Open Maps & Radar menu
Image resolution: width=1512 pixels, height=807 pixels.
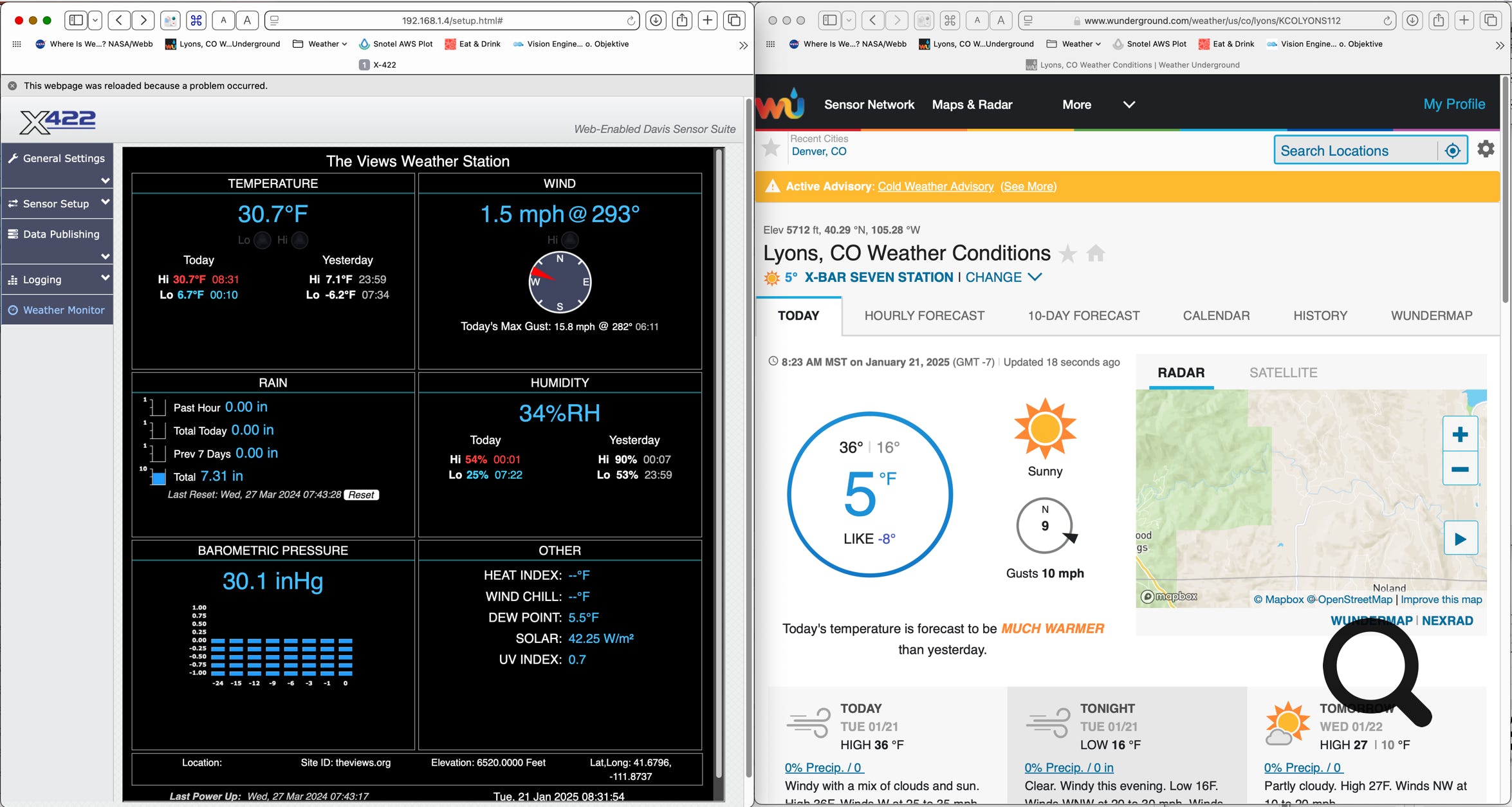[x=972, y=104]
